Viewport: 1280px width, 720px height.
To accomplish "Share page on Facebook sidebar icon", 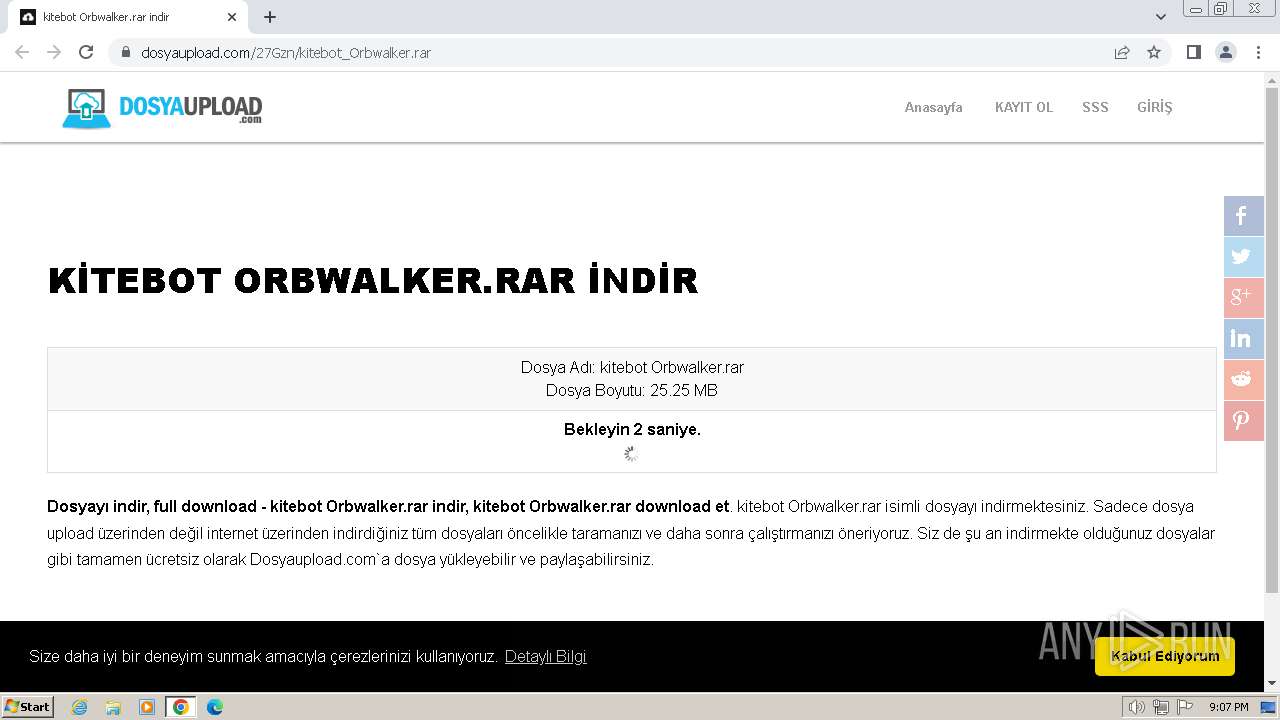I will (1243, 216).
